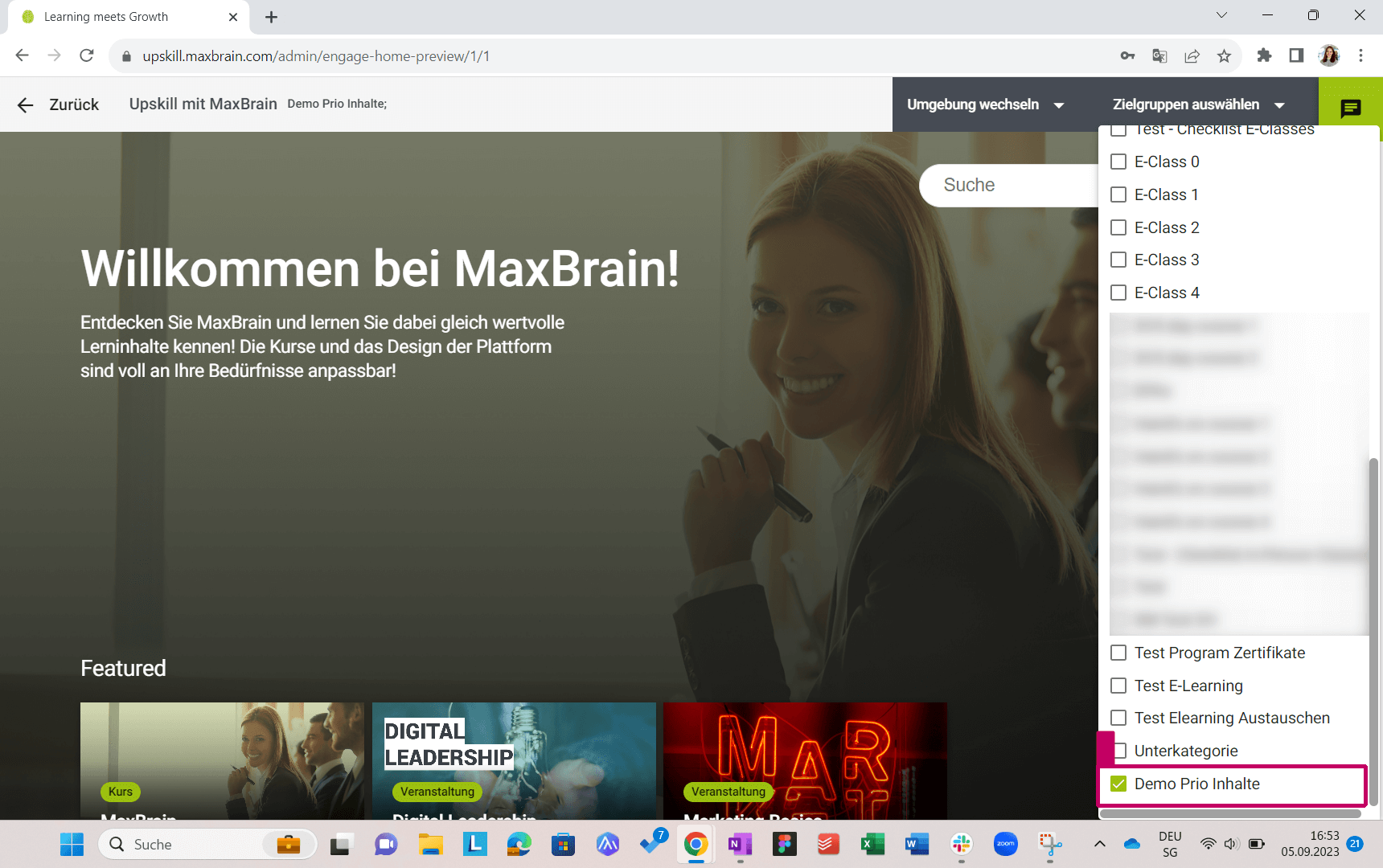Open the green chat message icon
The height and width of the screenshot is (868, 1383).
pos(1351,108)
